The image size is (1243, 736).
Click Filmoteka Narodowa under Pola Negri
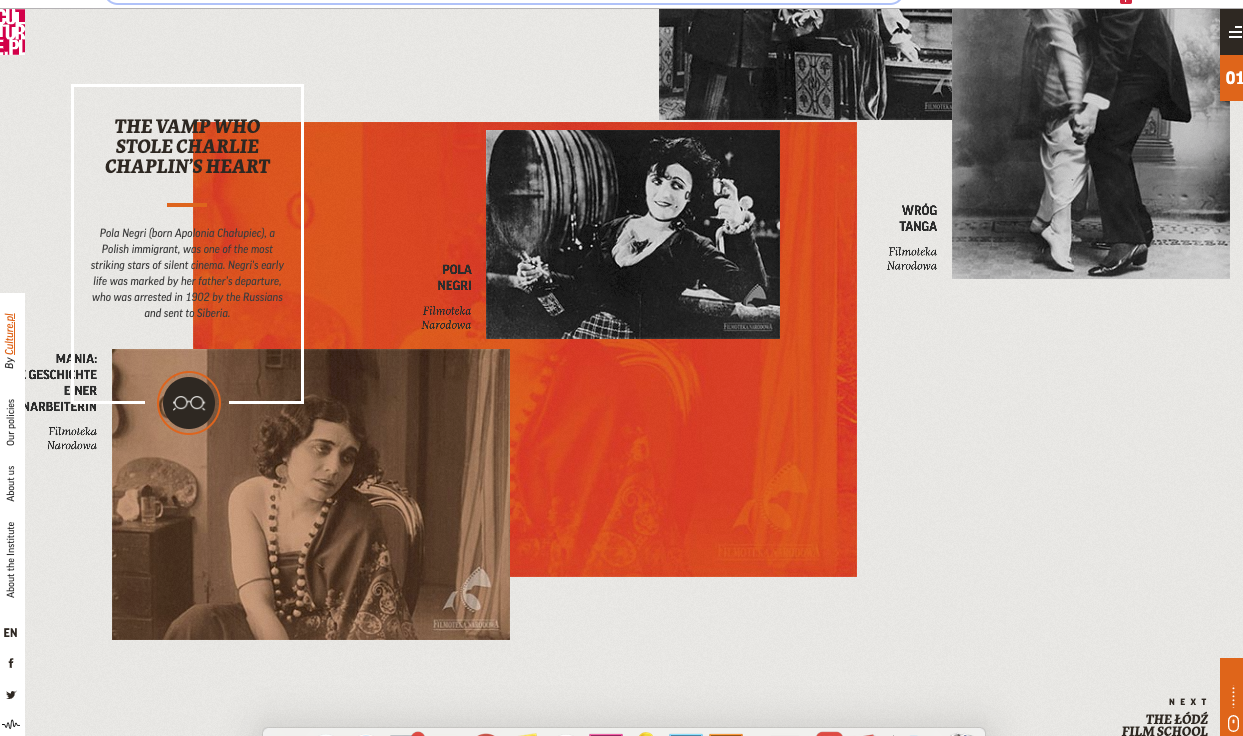[x=446, y=318]
